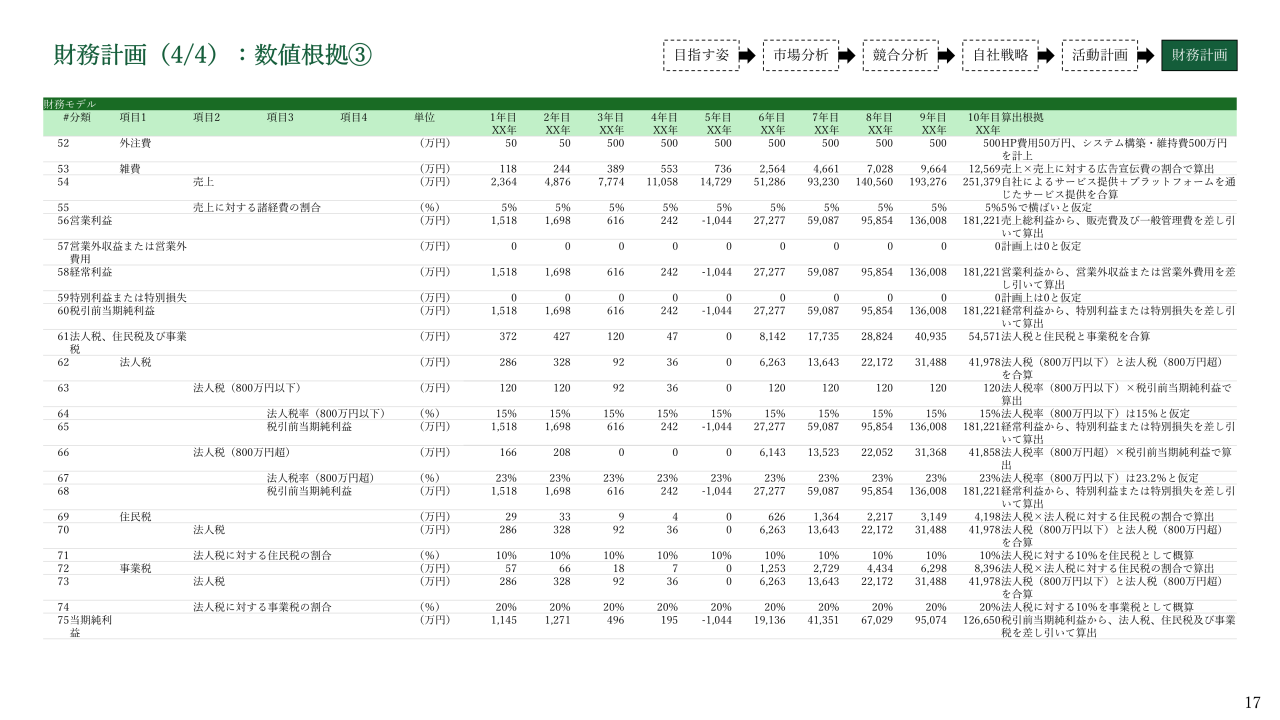
Task: Click the arrow pointing to 財務計画 box
Action: pos(1146,56)
